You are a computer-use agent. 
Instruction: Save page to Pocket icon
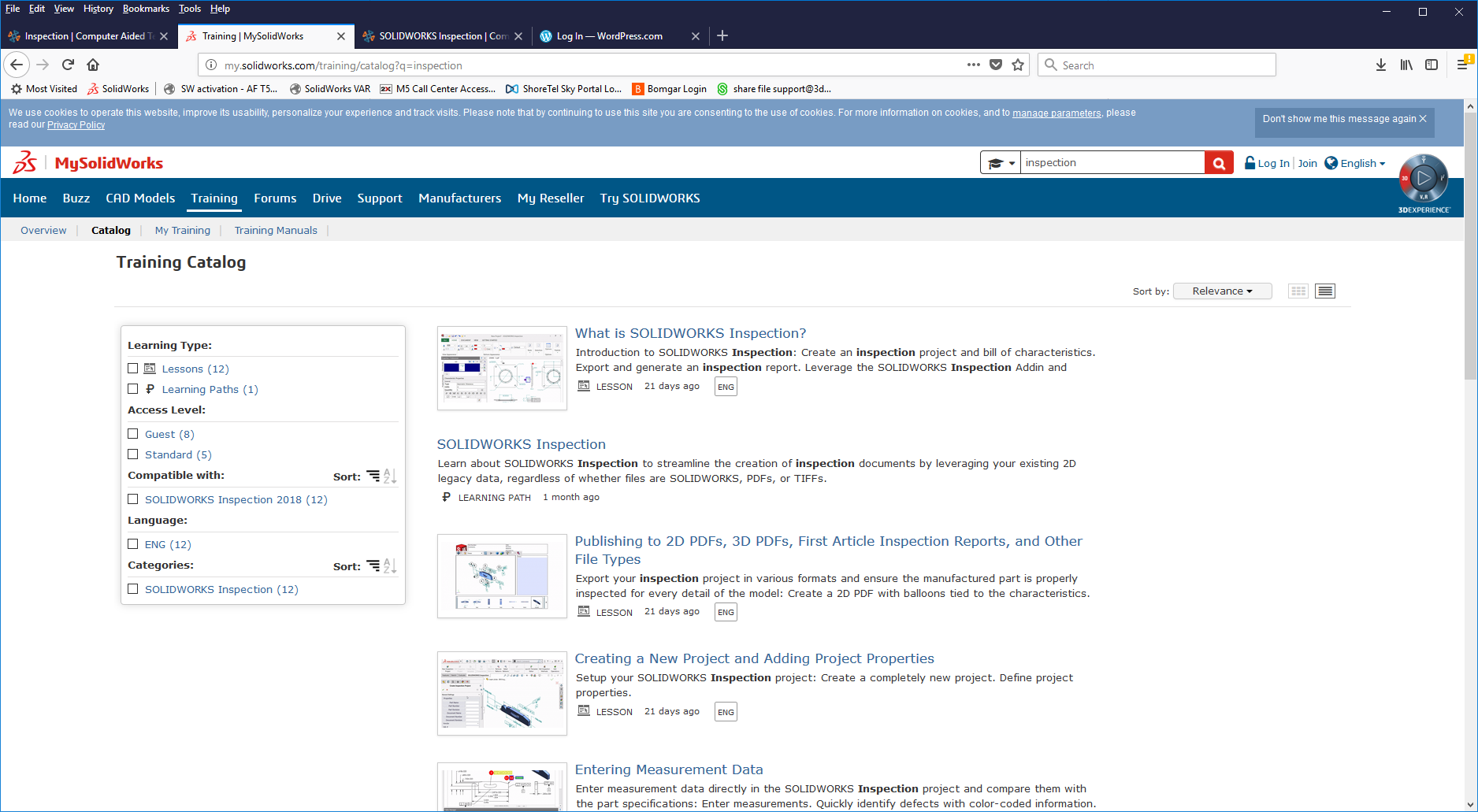[996, 65]
